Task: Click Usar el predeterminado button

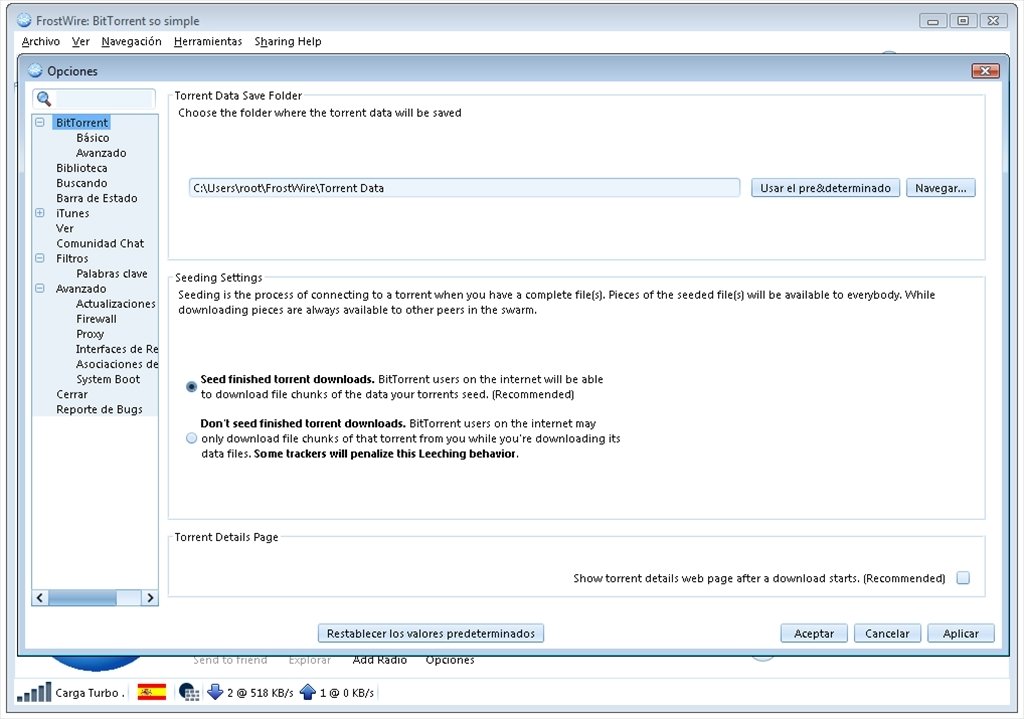Action: 825,188
